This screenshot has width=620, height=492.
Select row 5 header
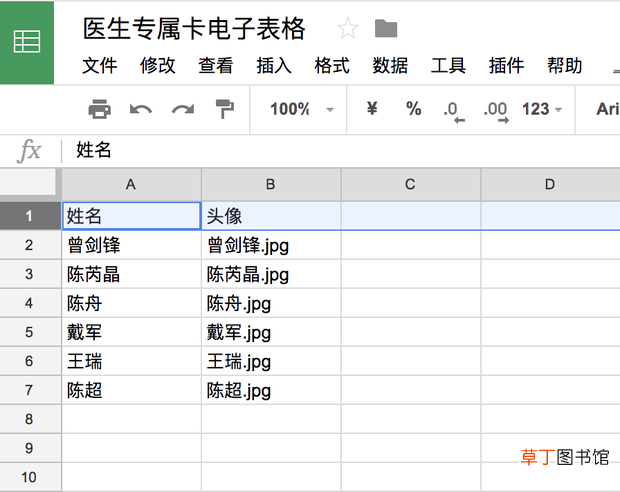pos(30,332)
